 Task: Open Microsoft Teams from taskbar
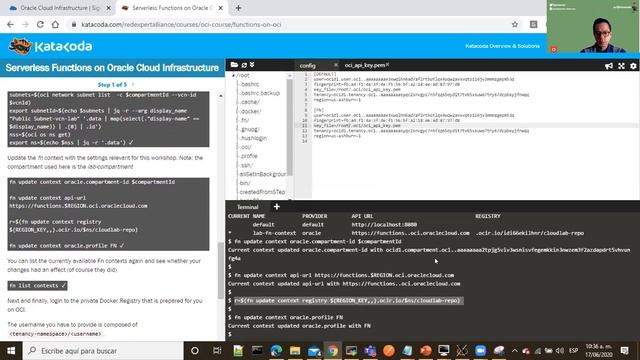370,351
